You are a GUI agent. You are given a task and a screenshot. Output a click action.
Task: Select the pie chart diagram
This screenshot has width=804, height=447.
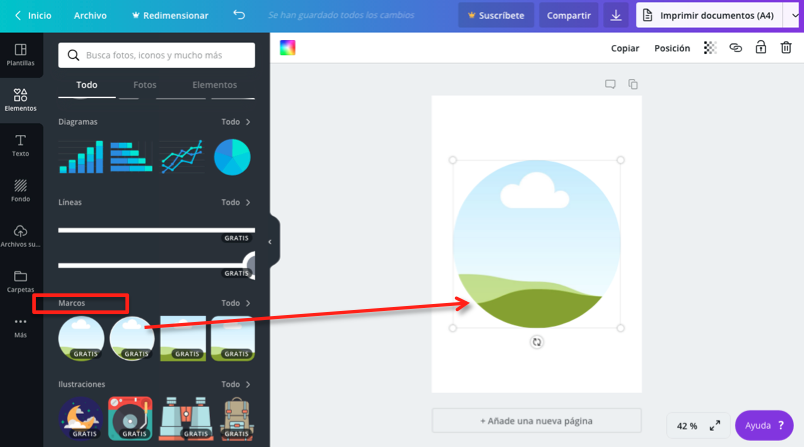tap(232, 157)
